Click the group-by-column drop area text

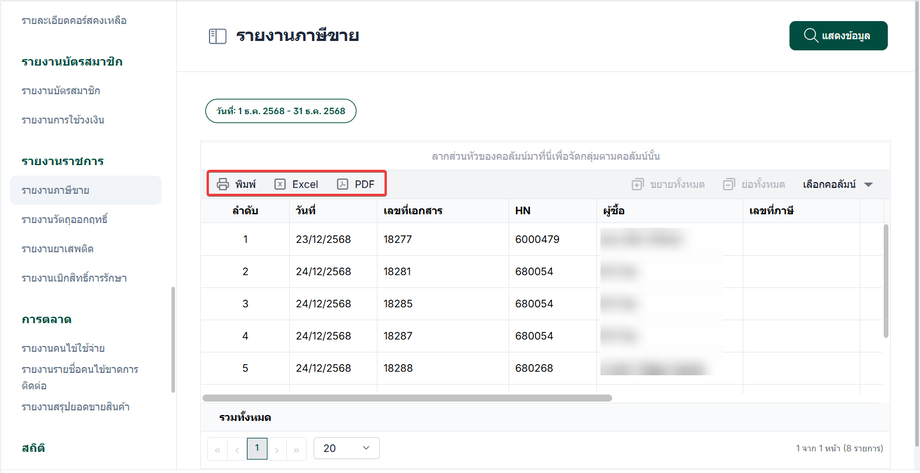546,157
